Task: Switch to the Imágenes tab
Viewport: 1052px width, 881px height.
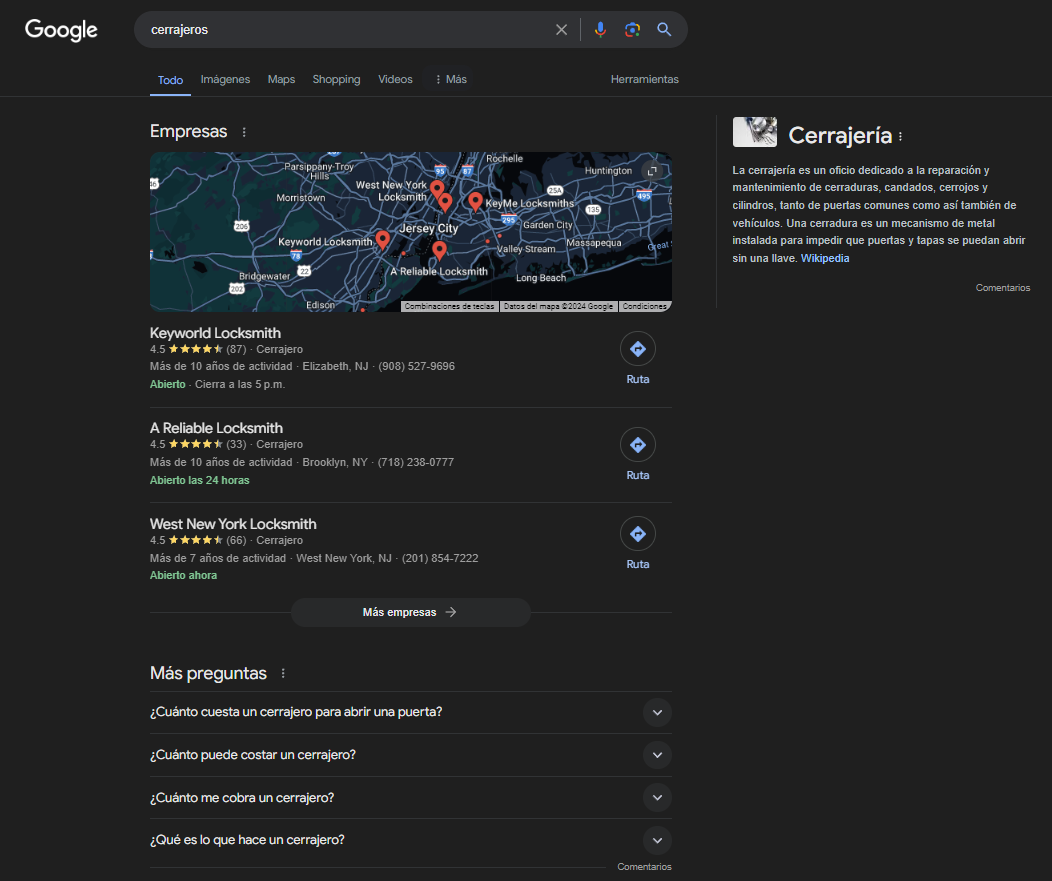Action: point(225,79)
